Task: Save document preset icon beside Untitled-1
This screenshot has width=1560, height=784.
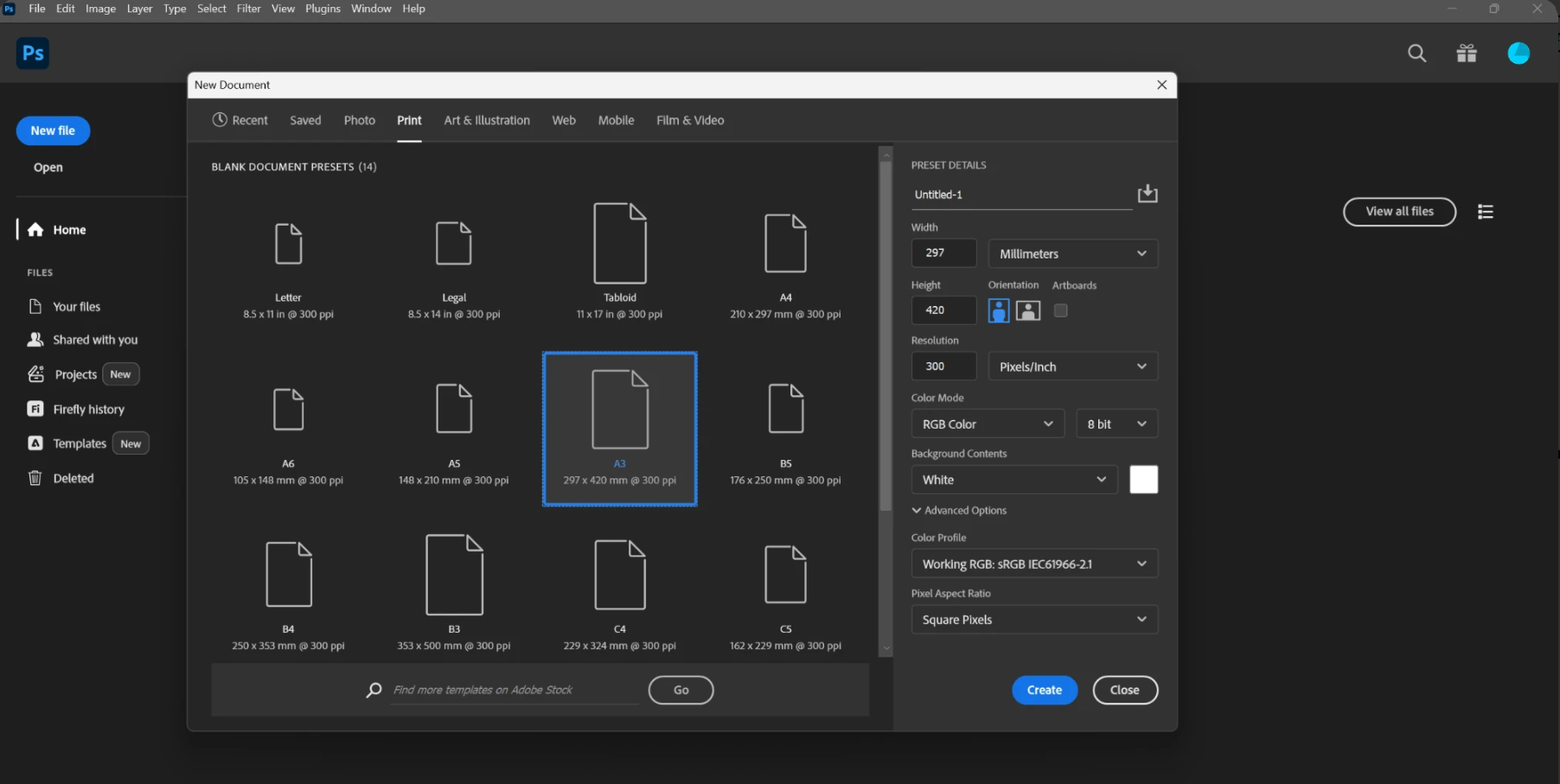Action: coord(1148,194)
